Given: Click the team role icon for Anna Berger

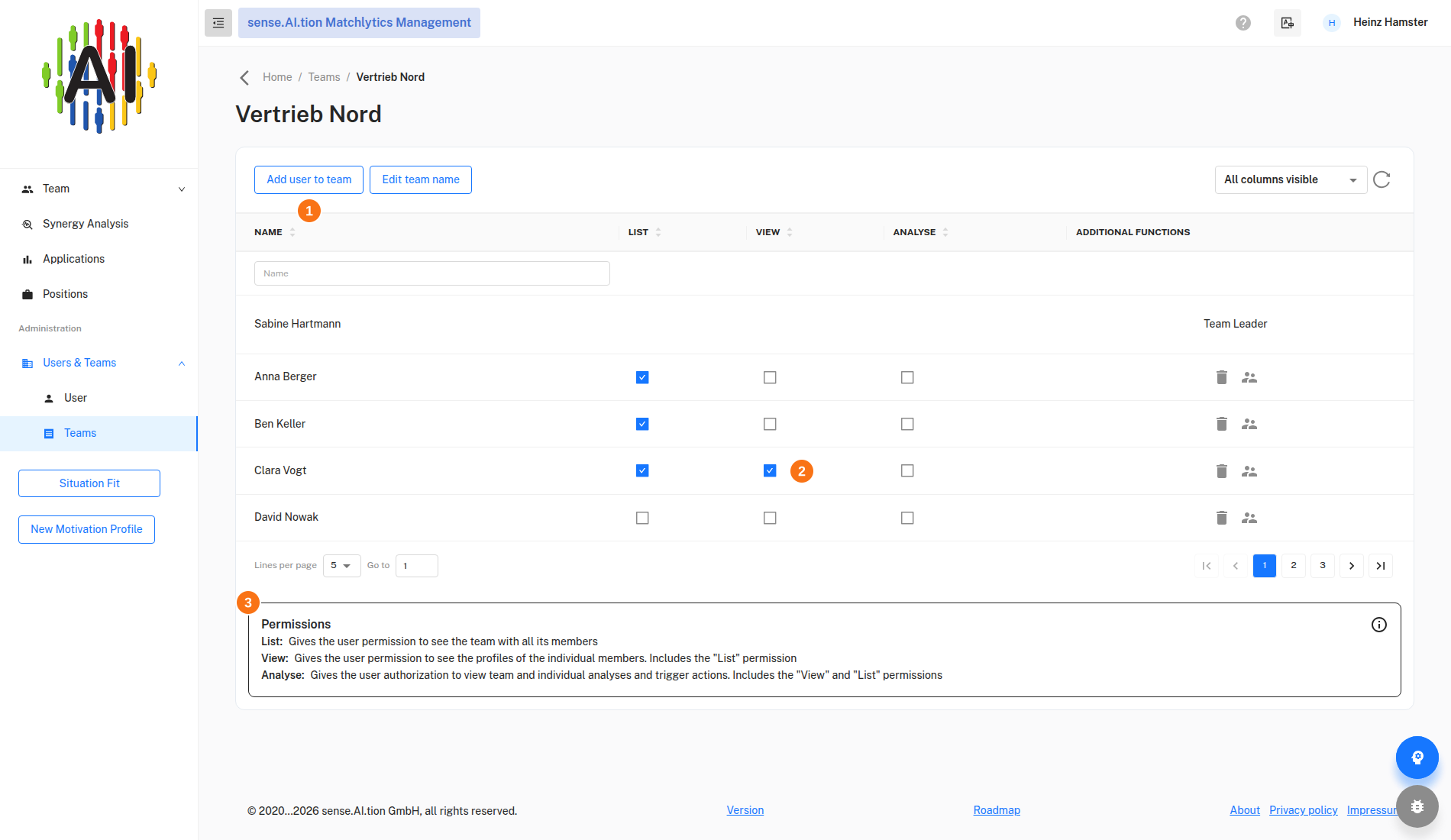Looking at the screenshot, I should click(x=1249, y=377).
